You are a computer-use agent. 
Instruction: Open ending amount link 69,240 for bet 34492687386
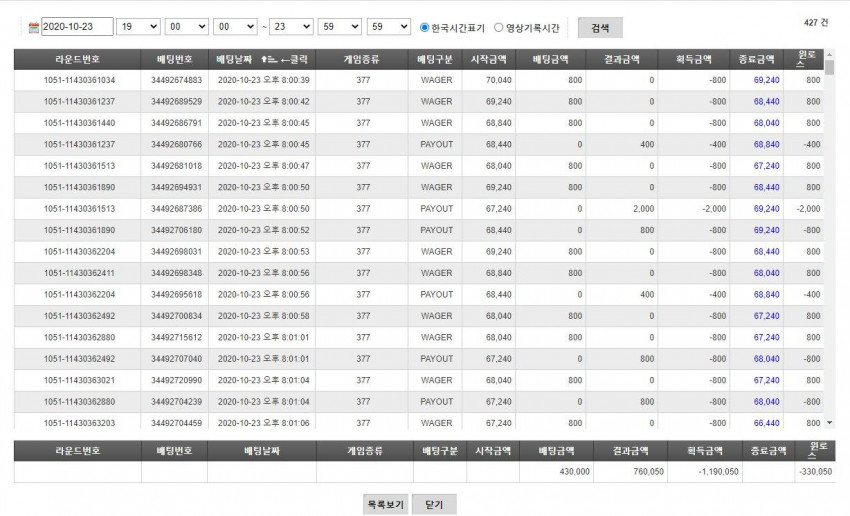(767, 209)
